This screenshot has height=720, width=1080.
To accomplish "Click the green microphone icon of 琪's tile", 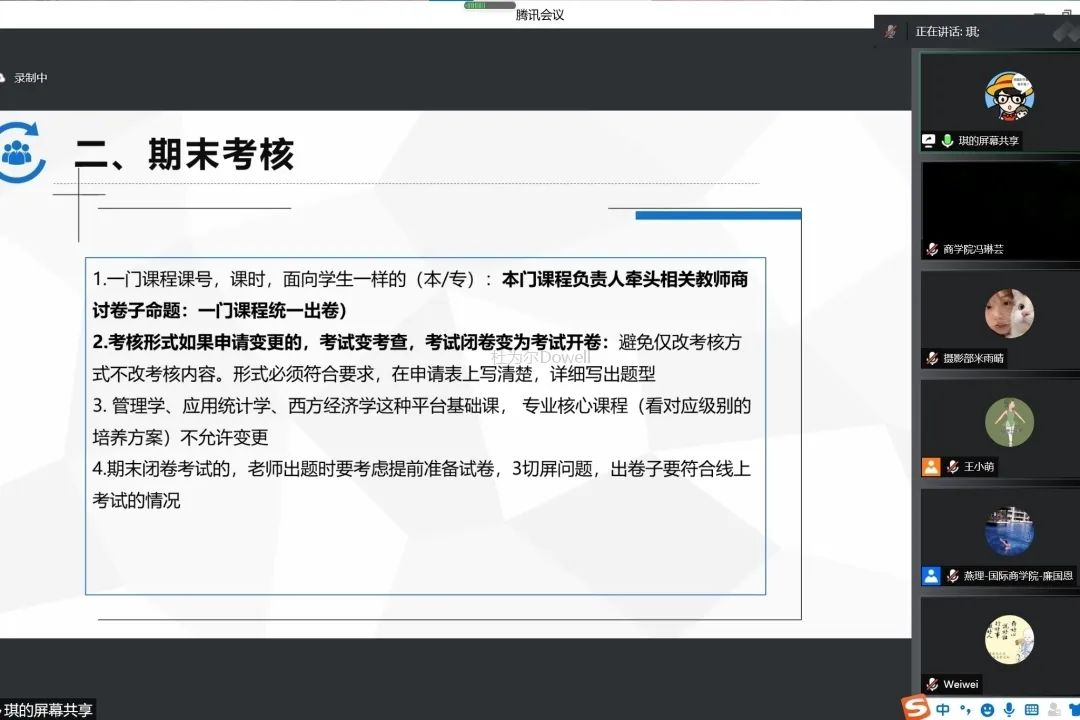I will point(947,141).
